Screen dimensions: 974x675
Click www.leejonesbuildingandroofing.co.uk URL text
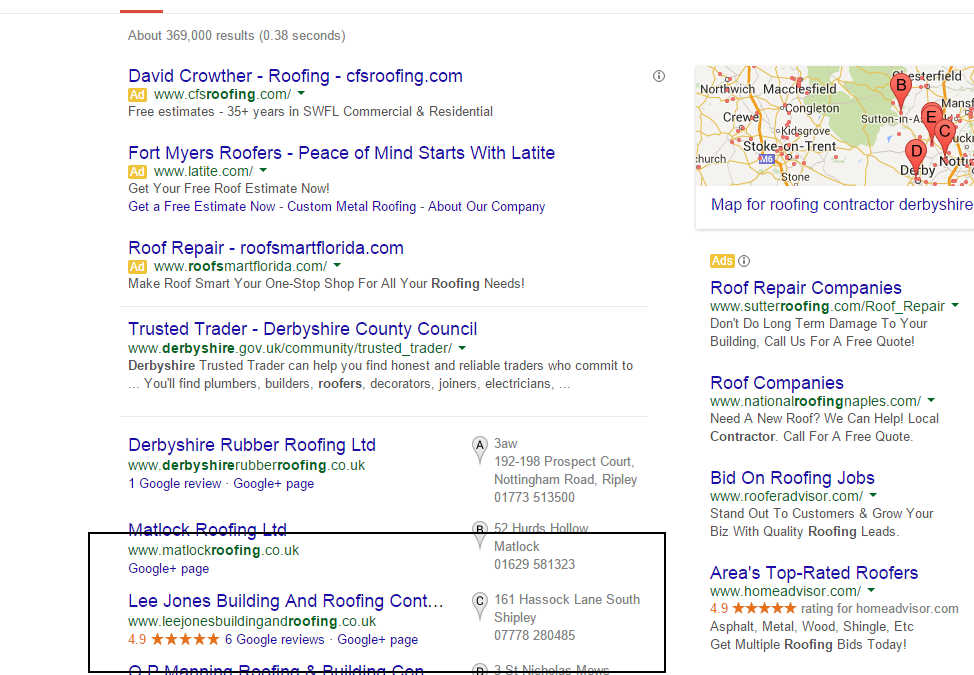(x=252, y=622)
